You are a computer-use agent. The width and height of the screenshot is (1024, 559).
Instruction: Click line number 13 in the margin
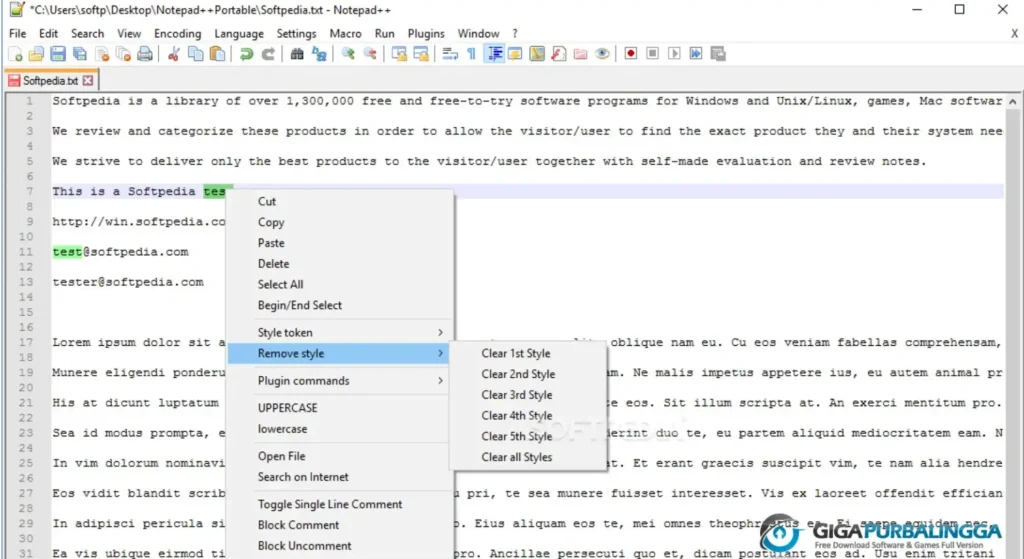pos(25,282)
